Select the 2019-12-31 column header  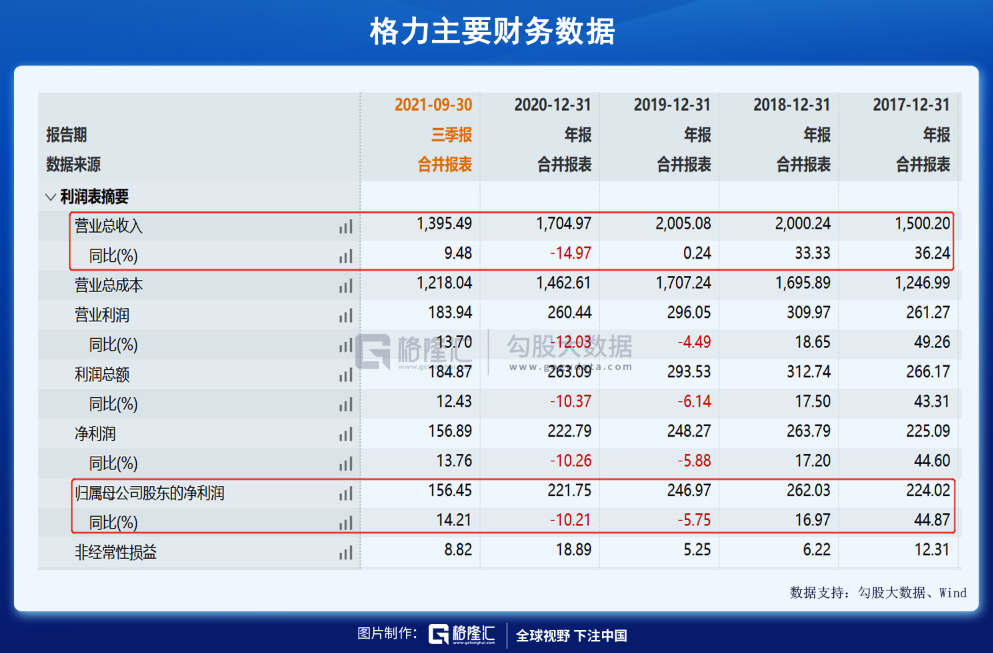(672, 105)
